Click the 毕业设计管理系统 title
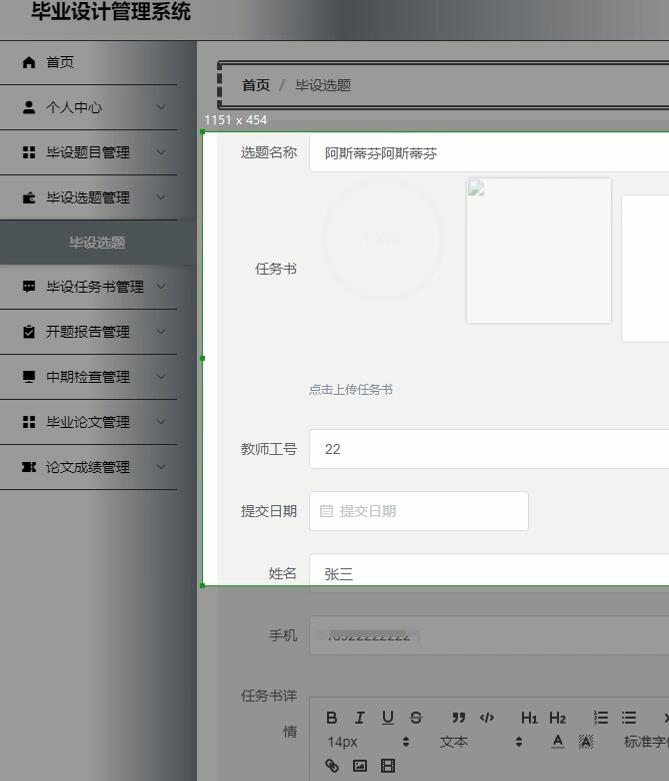 point(111,11)
